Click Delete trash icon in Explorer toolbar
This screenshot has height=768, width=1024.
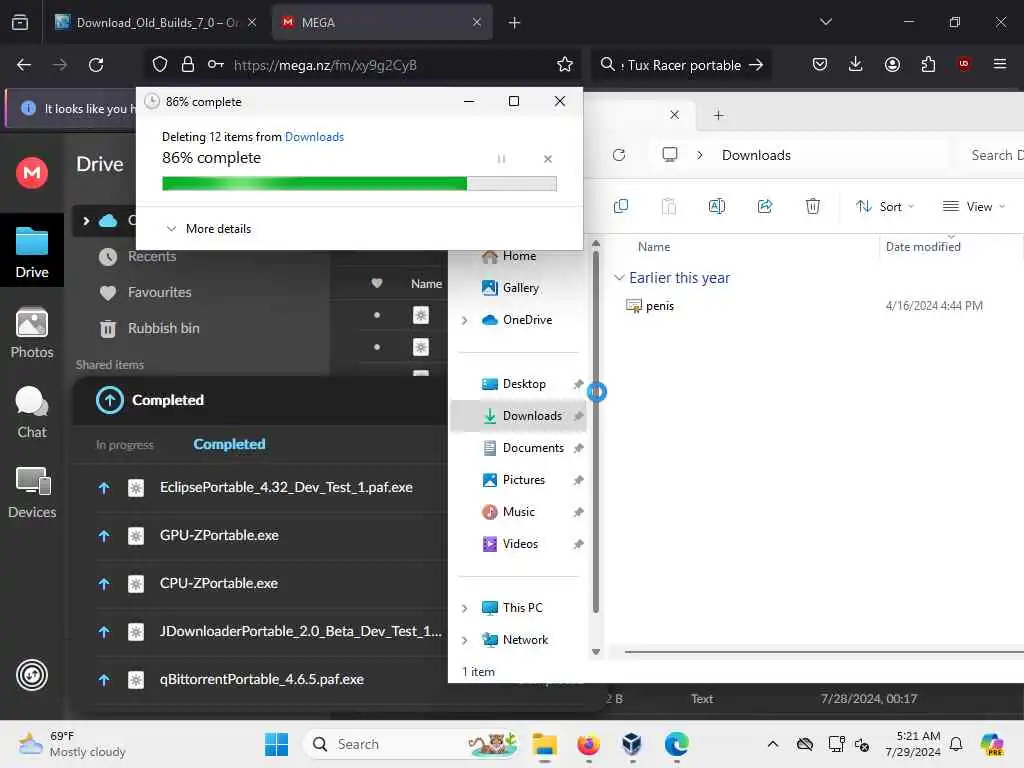812,206
